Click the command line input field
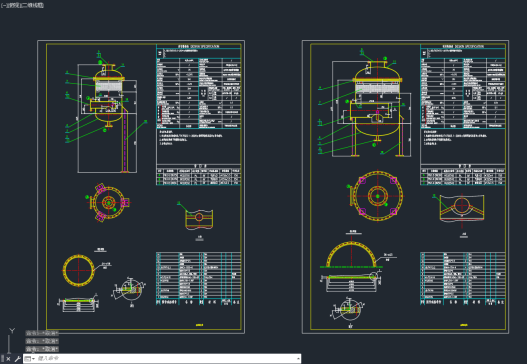 165,359
